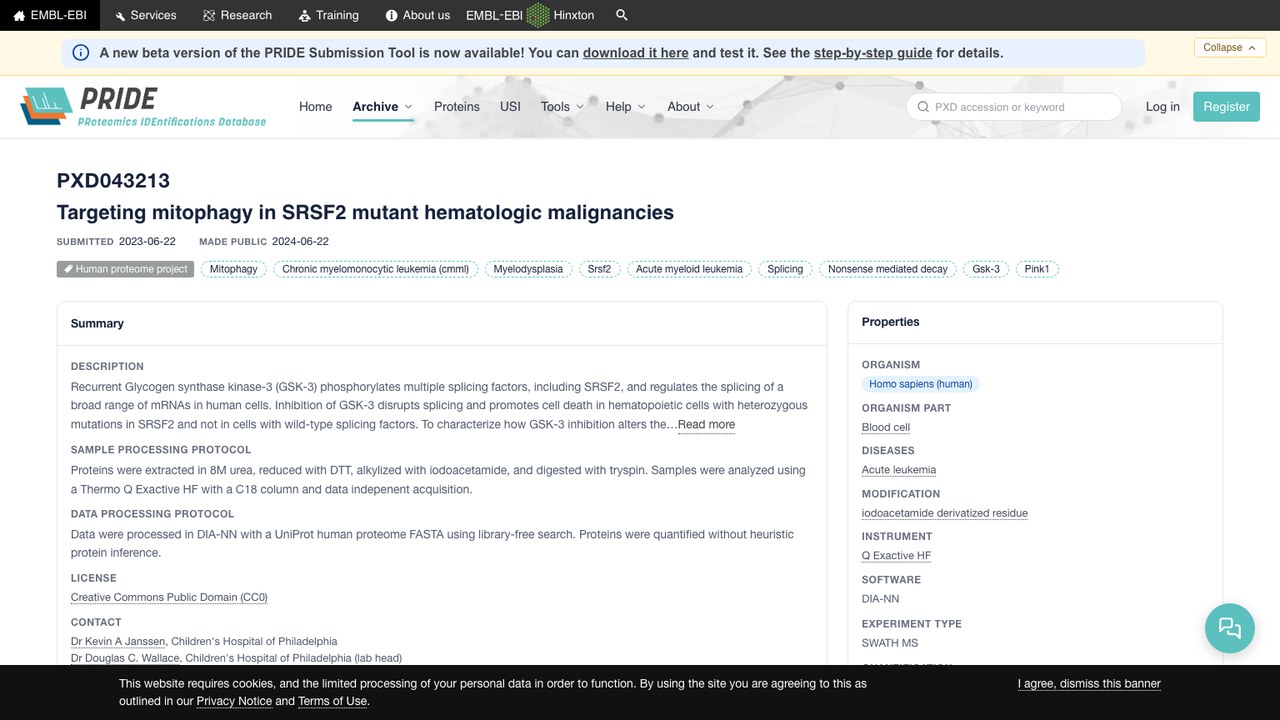Expand the Archive dropdown menu
Viewport: 1280px width, 720px height.
pos(382,107)
